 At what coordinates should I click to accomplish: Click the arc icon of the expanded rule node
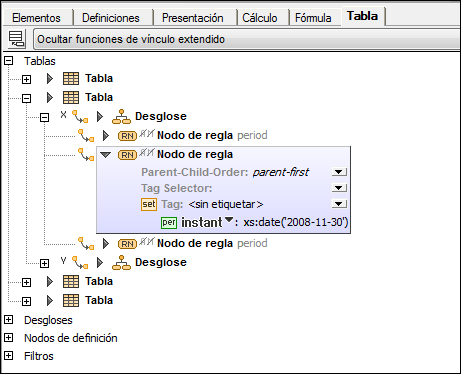coord(86,154)
